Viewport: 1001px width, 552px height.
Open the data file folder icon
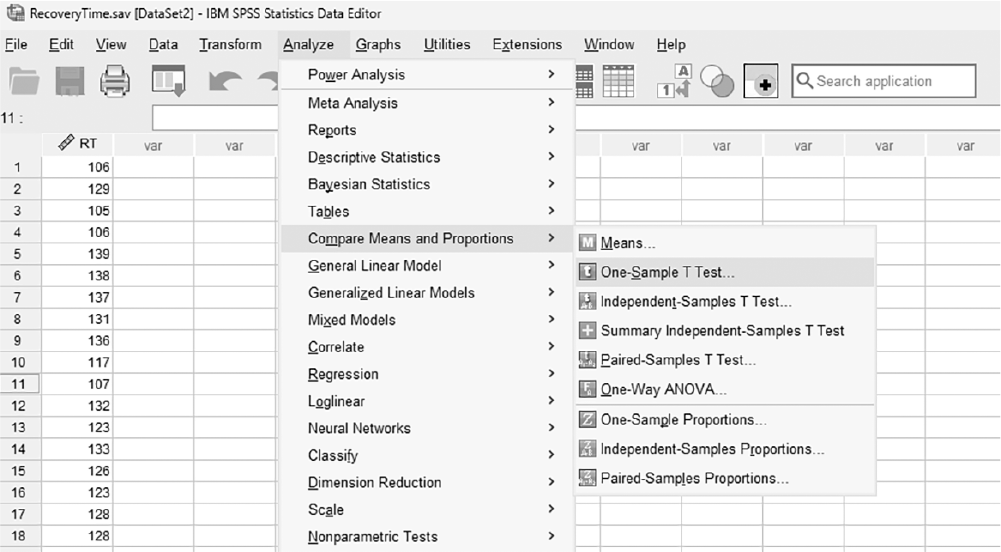coord(24,82)
